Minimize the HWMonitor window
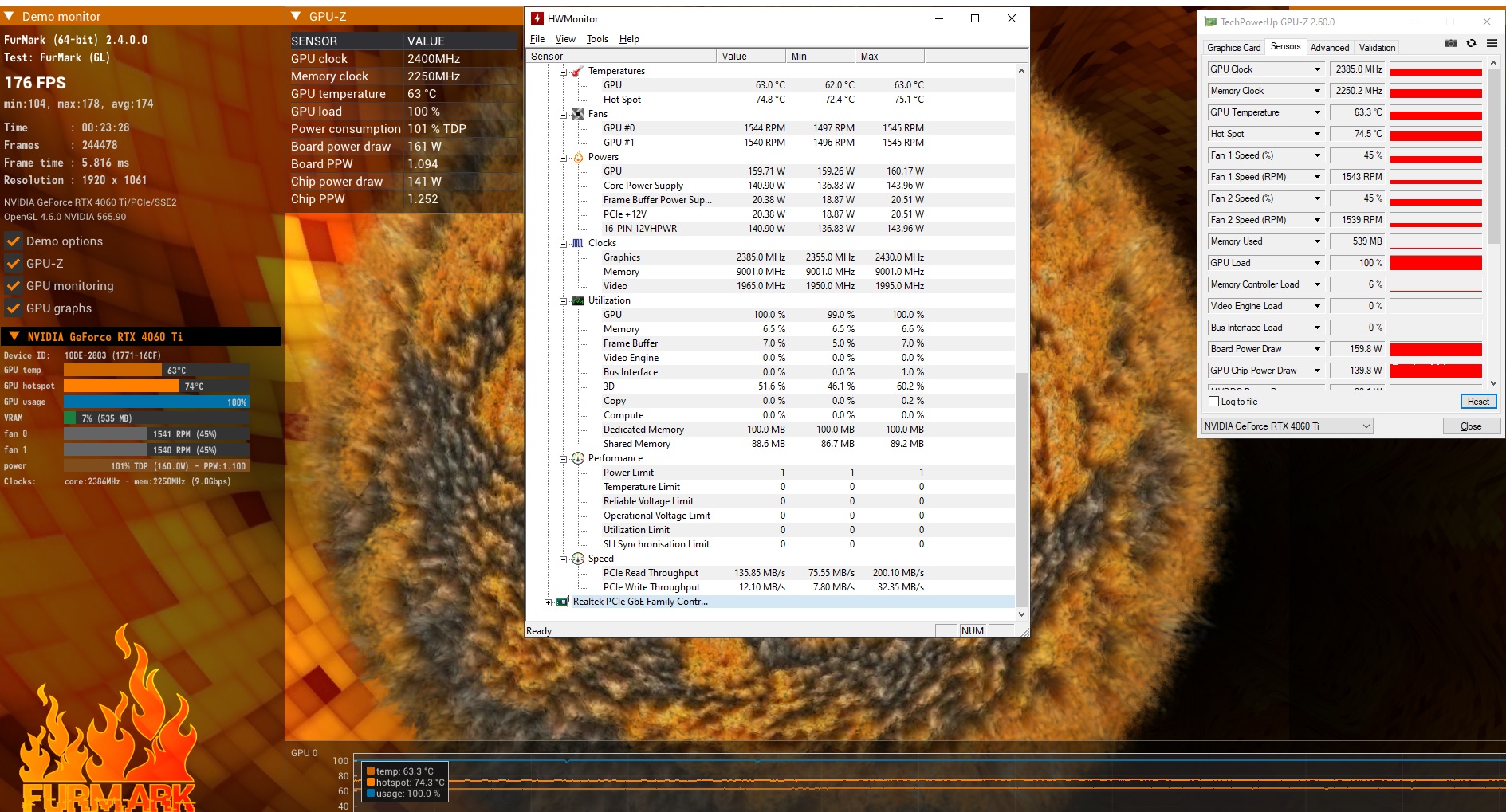Viewport: 1506px width, 812px height. [938, 18]
